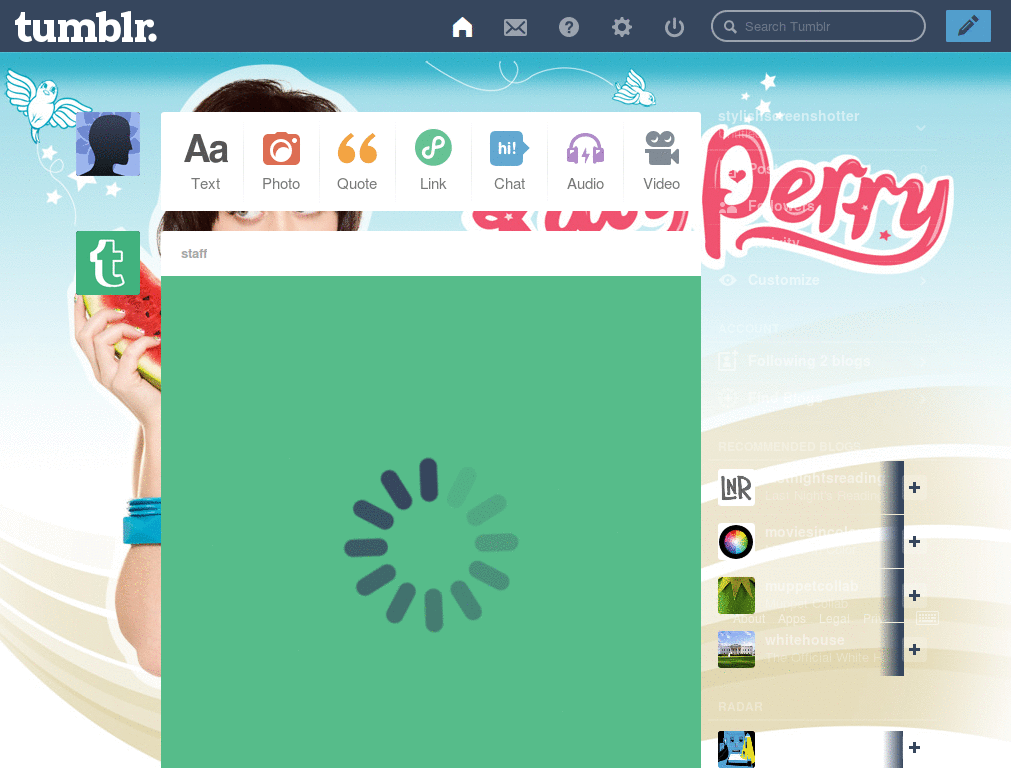
Task: Open the staff blog name link
Action: click(194, 253)
